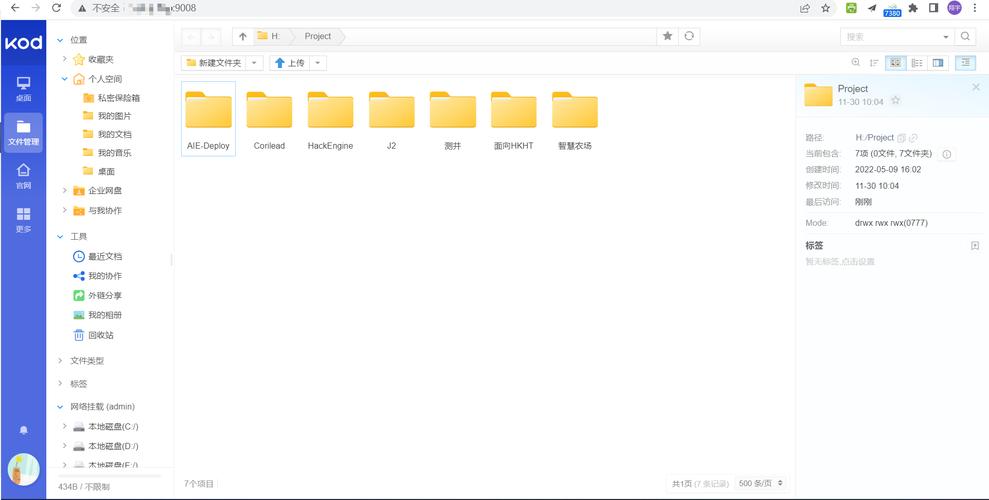The height and width of the screenshot is (500, 989).
Task: Navigate forward in folder history
Action: [211, 37]
